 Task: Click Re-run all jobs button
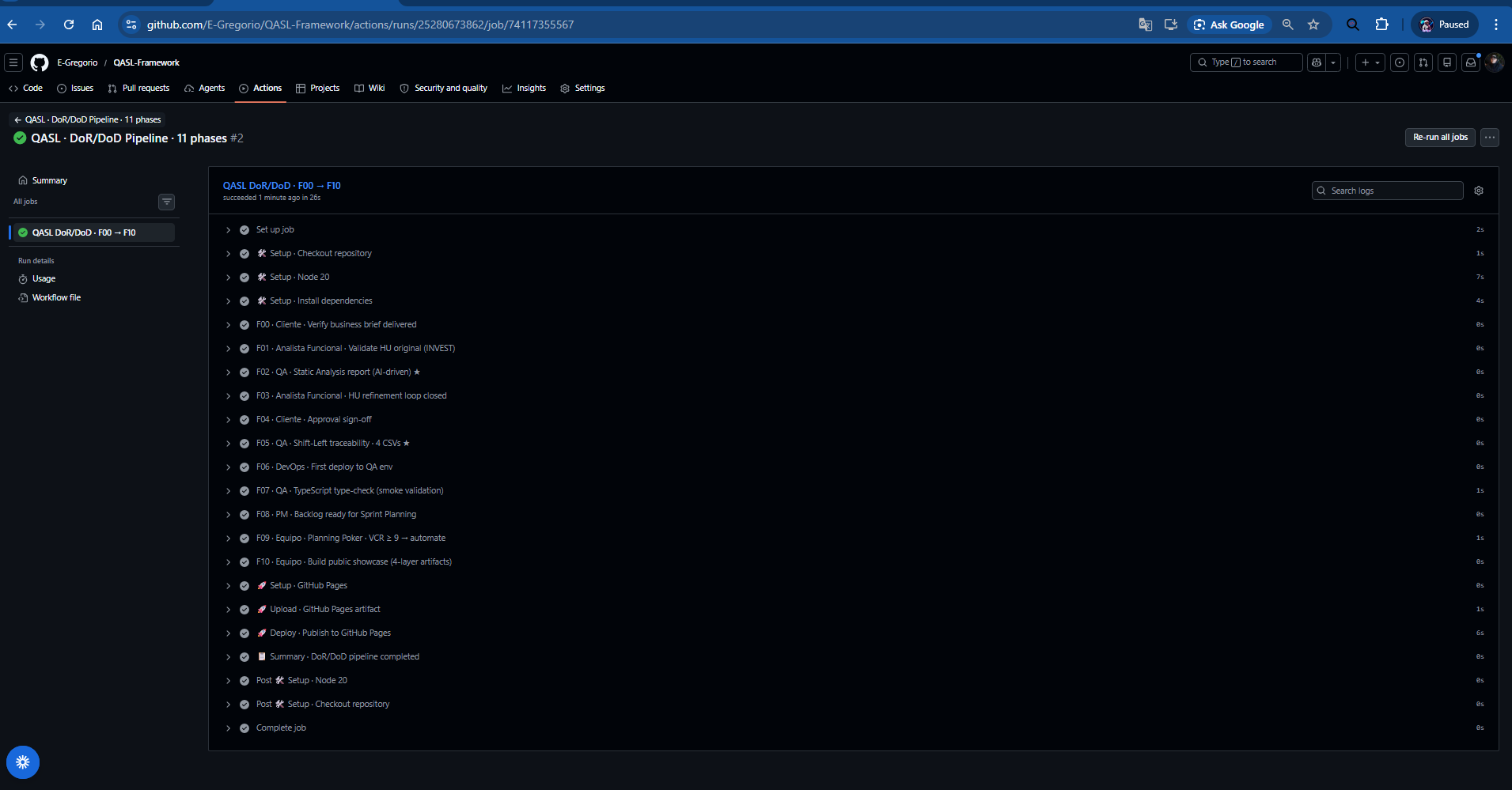(1440, 138)
